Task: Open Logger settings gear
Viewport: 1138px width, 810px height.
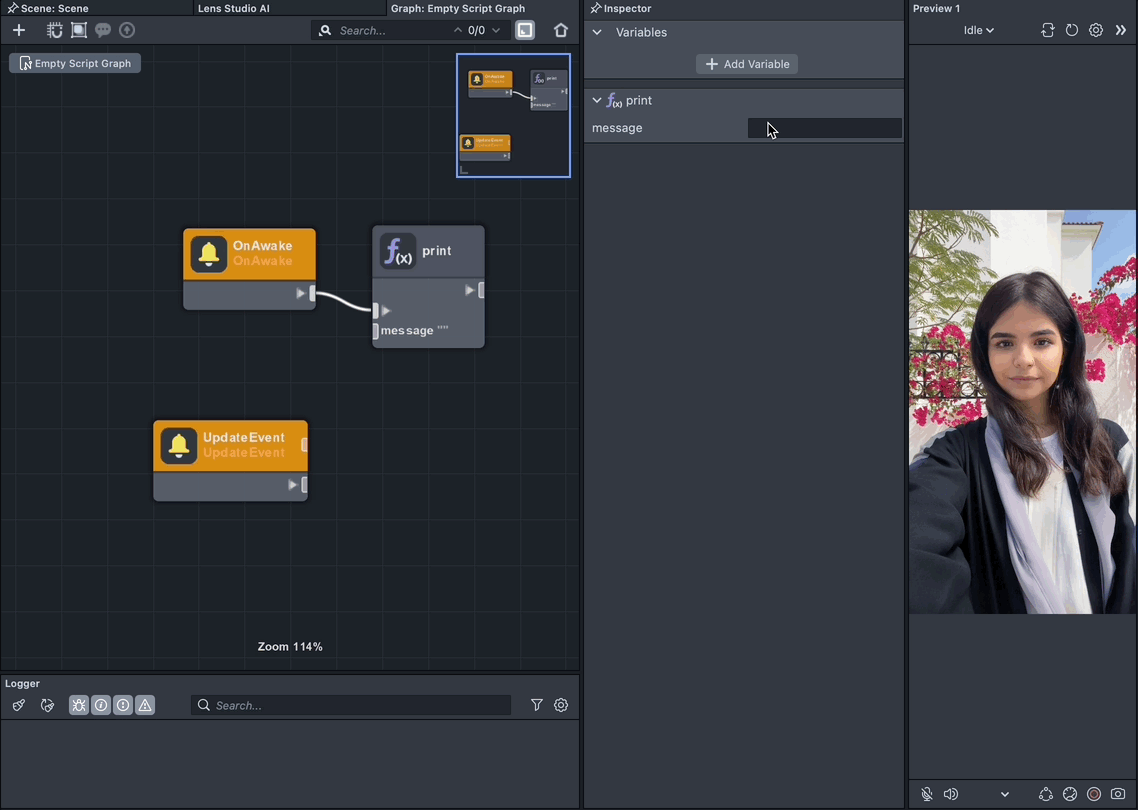Action: 561,705
